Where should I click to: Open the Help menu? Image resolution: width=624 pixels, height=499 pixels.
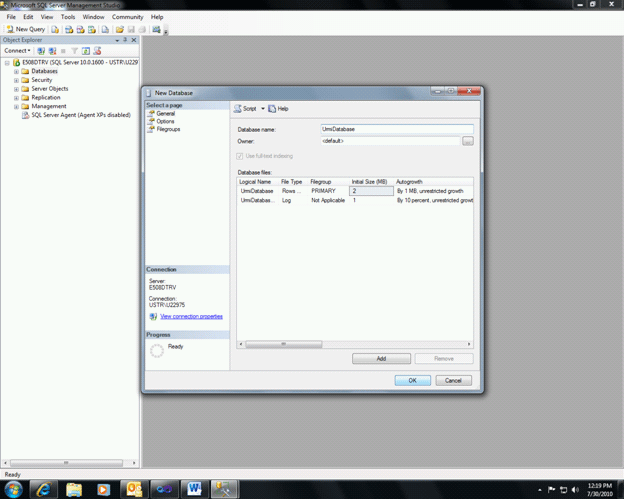(x=157, y=17)
